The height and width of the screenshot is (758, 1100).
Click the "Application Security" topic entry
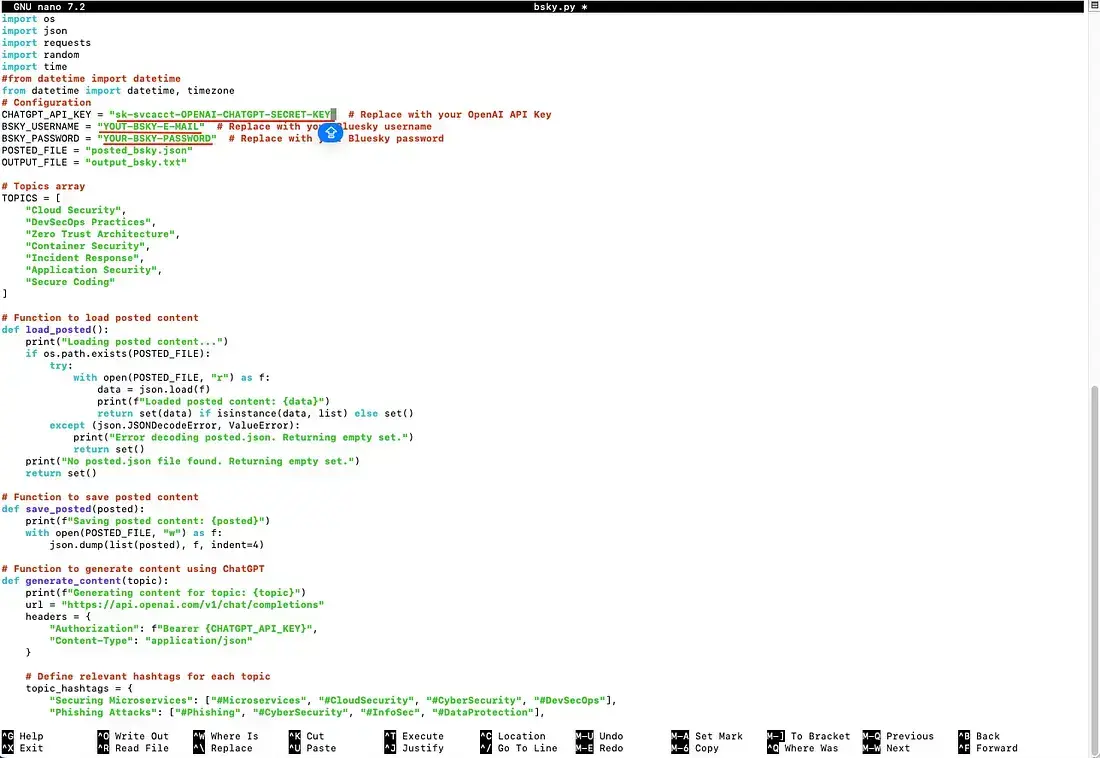94,270
